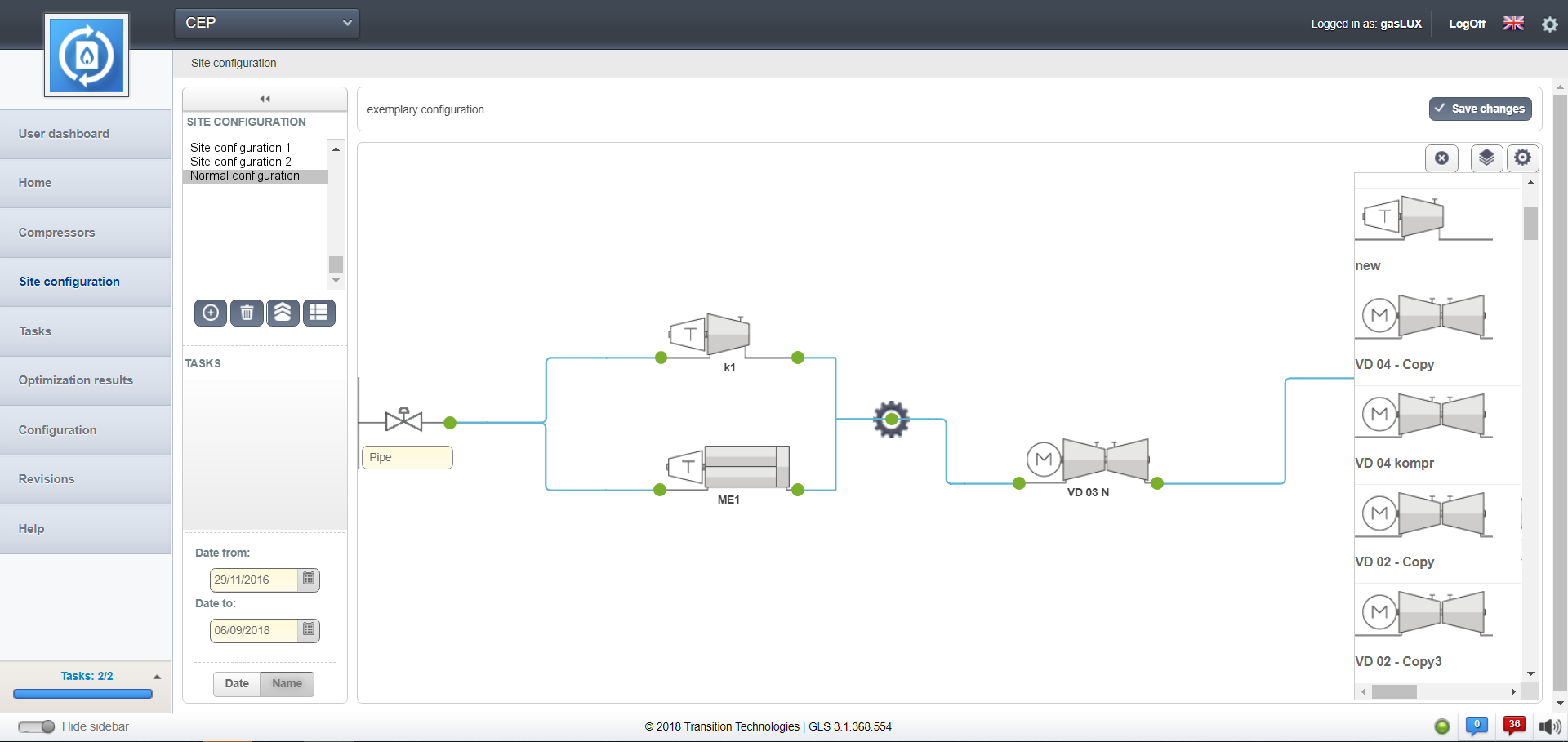Click the Date from input field
The width and height of the screenshot is (1568, 742).
254,580
